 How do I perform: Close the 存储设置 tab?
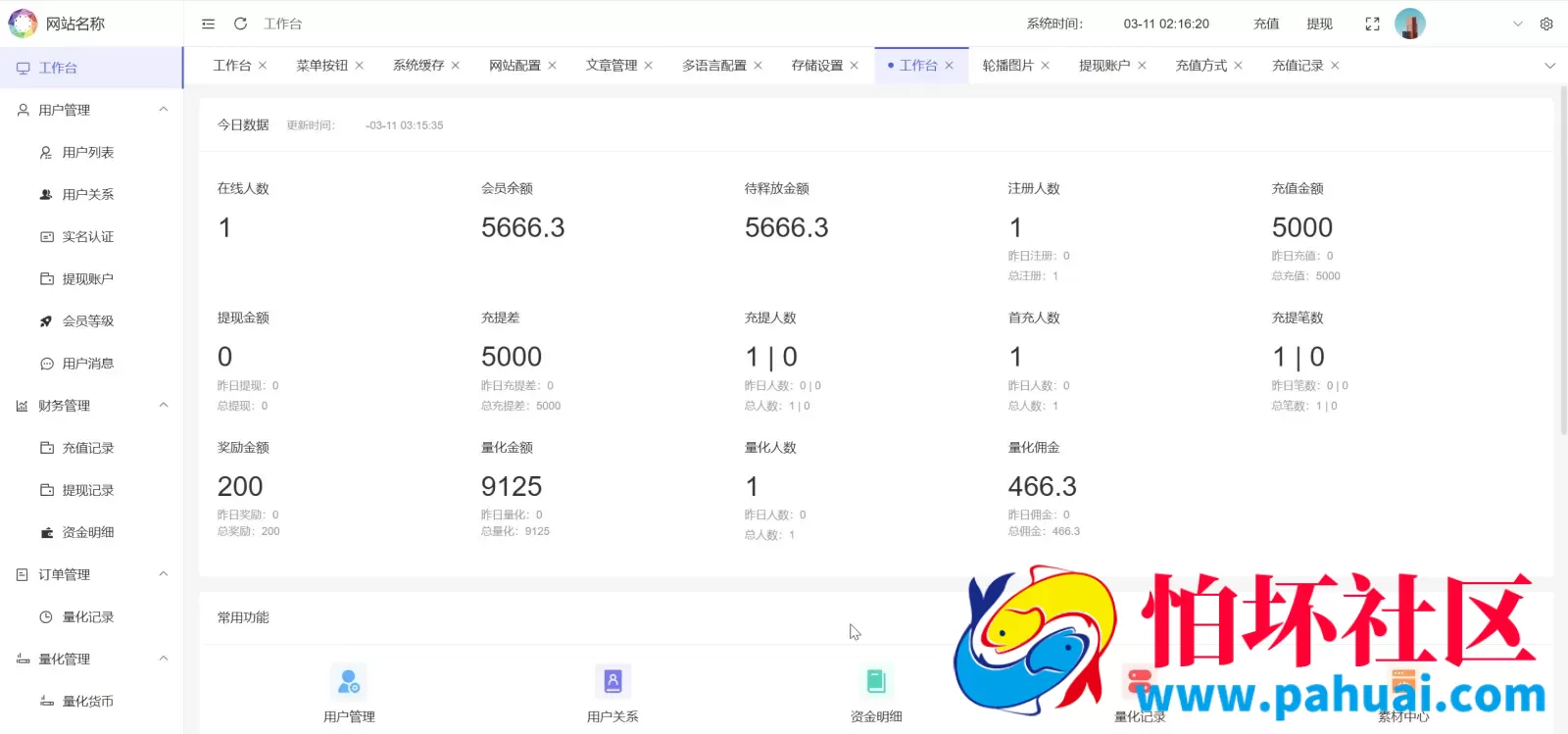pos(855,66)
